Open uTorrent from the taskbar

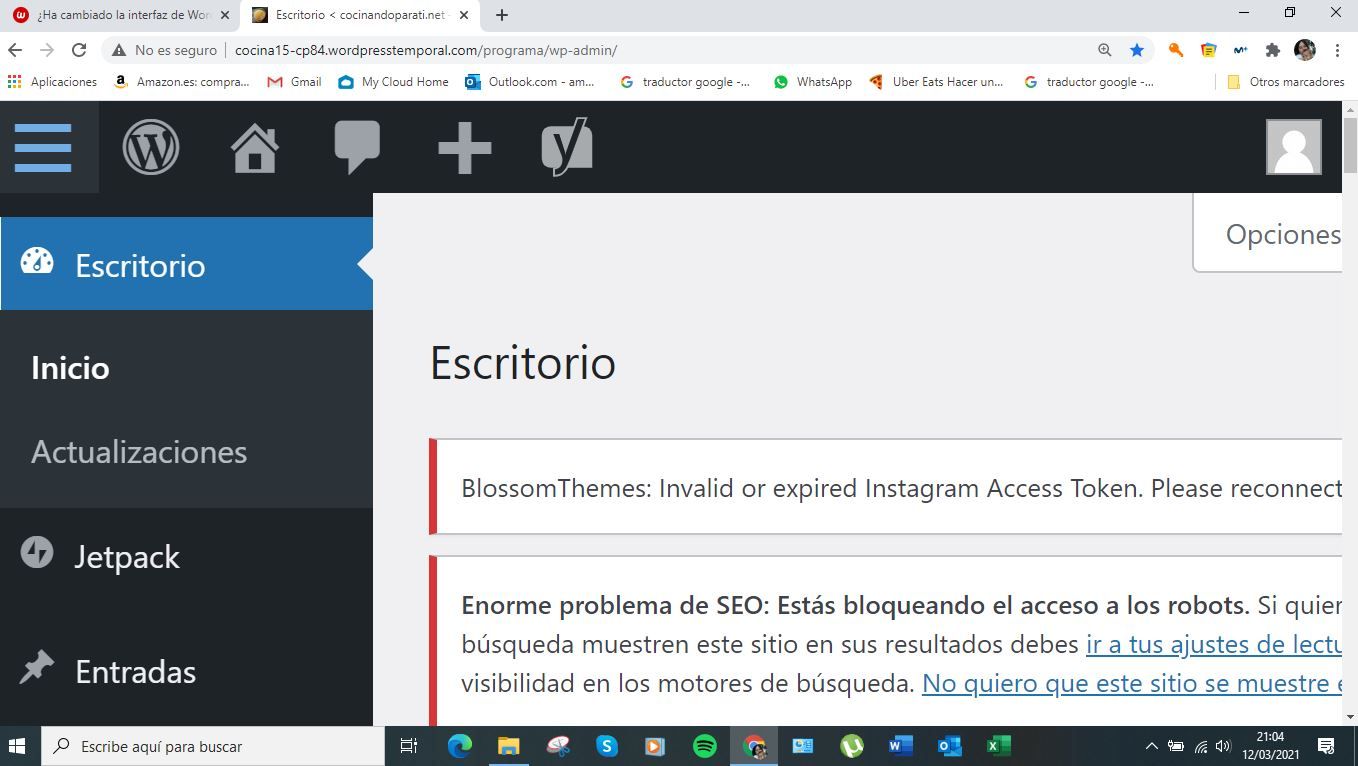852,746
